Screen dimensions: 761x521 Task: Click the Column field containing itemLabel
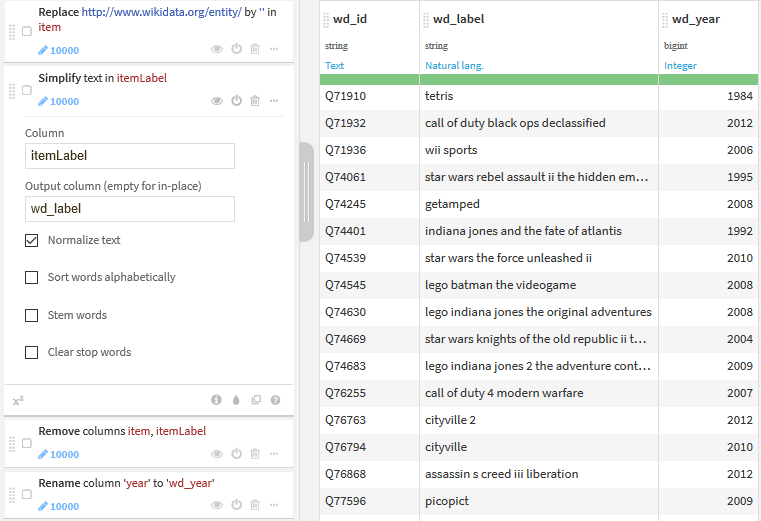click(130, 156)
